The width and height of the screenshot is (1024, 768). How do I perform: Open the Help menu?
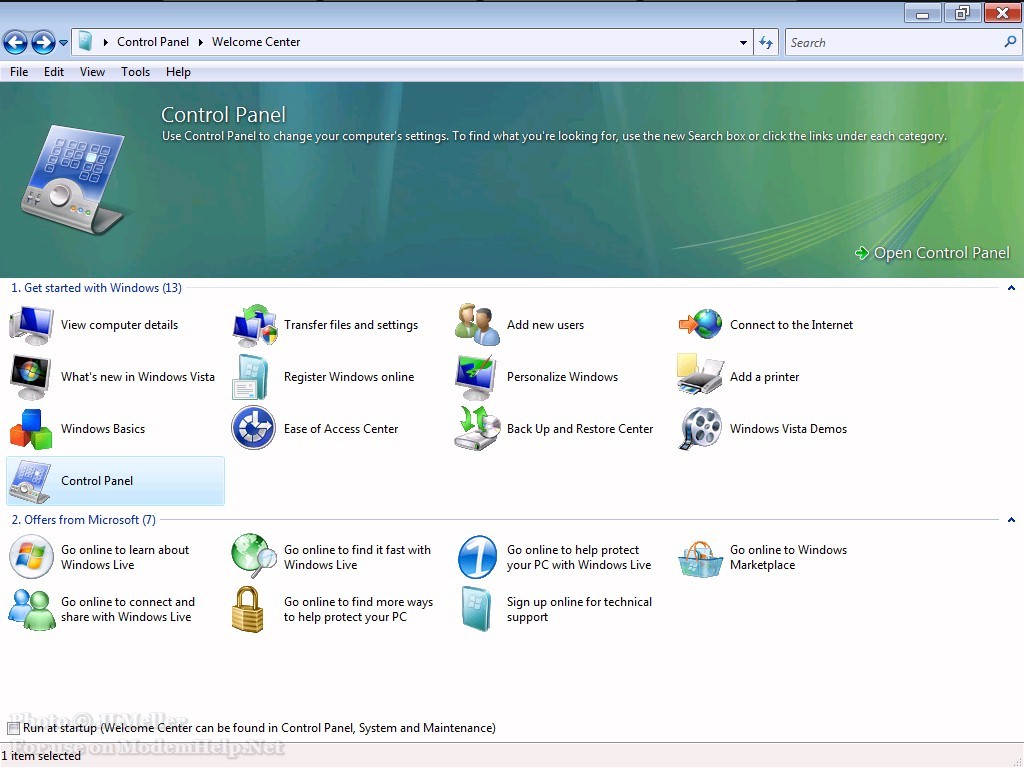pos(178,72)
